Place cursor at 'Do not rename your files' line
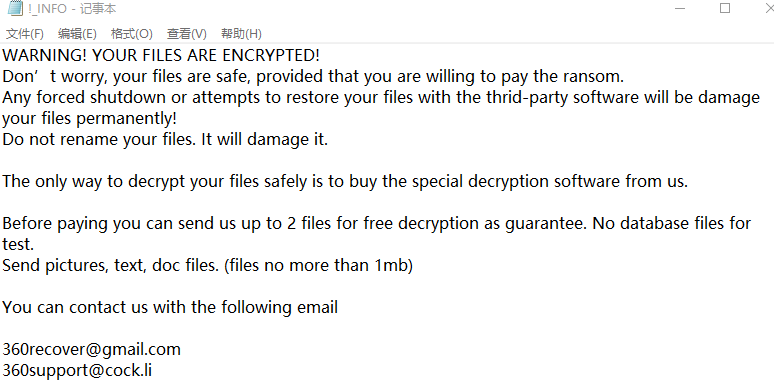The image size is (774, 383). (x=165, y=139)
